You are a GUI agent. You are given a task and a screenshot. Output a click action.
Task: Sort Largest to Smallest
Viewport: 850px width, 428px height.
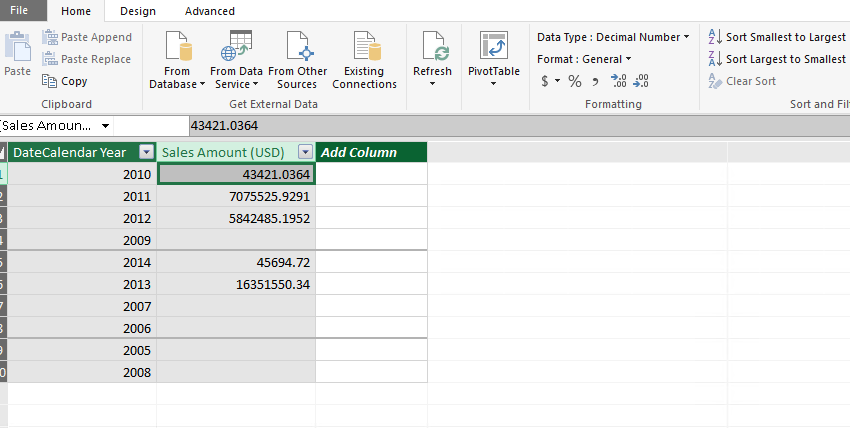click(x=777, y=59)
